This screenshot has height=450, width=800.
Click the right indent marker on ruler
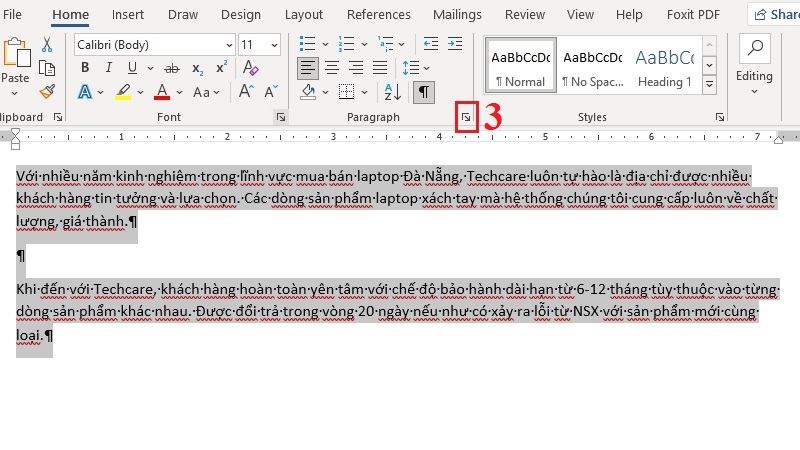(778, 138)
